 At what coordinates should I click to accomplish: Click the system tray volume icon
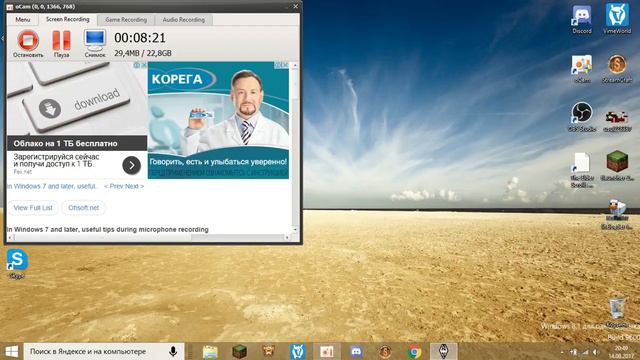(x=596, y=352)
